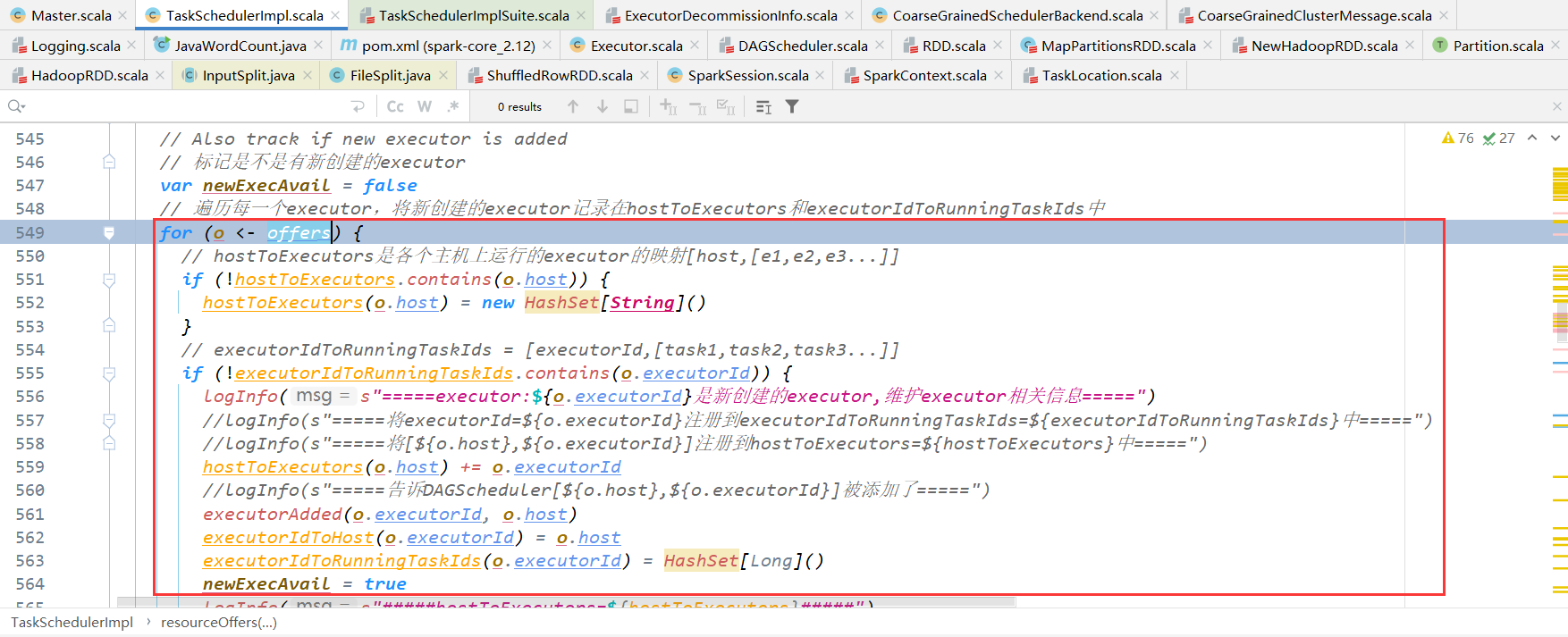Select all occurrences icon in find bar
The width and height of the screenshot is (1568, 637).
click(727, 106)
